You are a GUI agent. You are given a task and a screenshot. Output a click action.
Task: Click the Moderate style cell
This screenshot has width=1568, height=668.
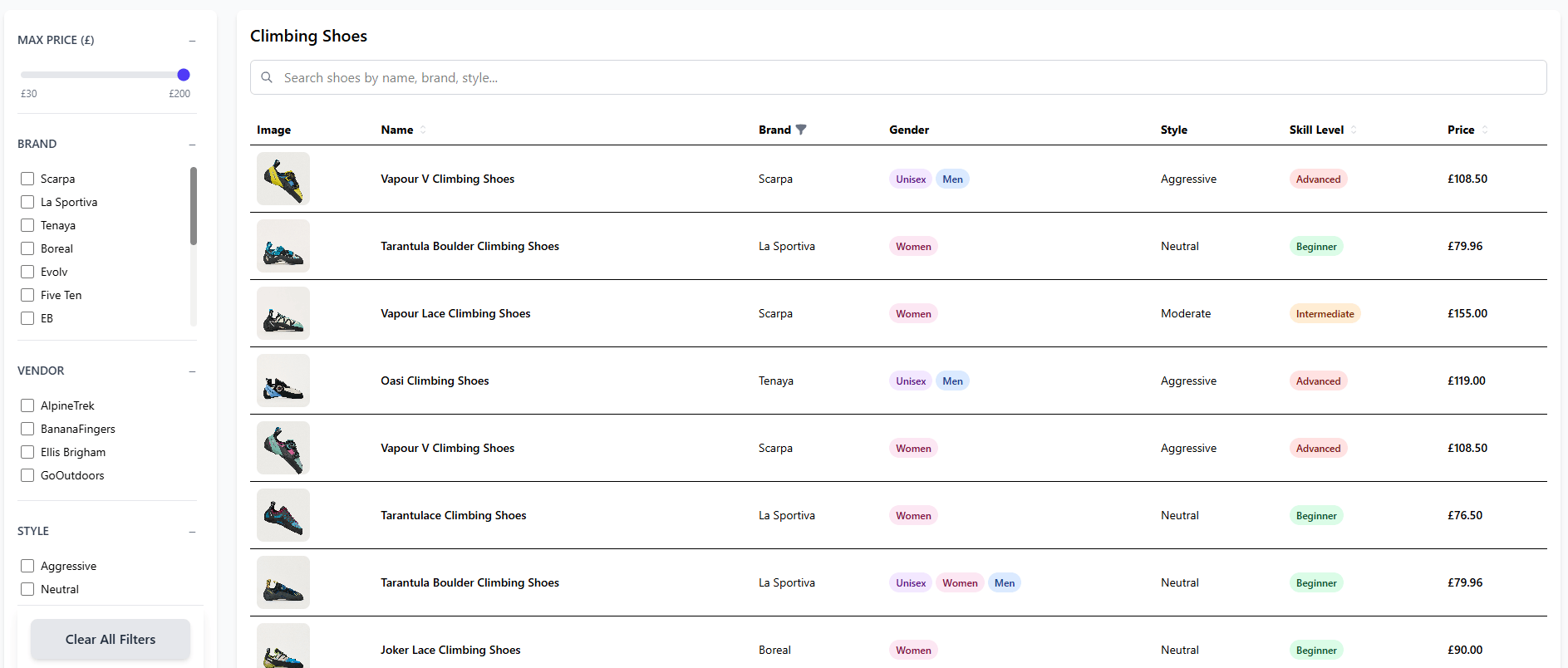pos(1186,313)
